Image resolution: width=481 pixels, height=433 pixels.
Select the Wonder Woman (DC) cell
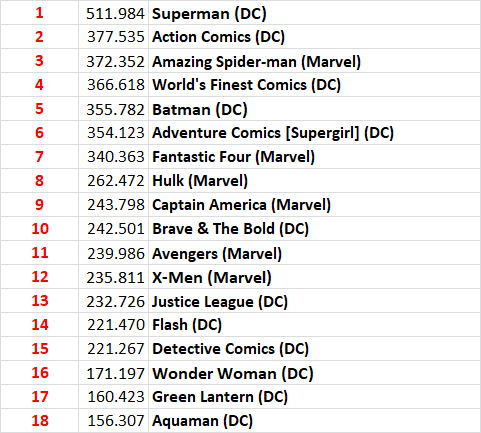[x=314, y=373]
